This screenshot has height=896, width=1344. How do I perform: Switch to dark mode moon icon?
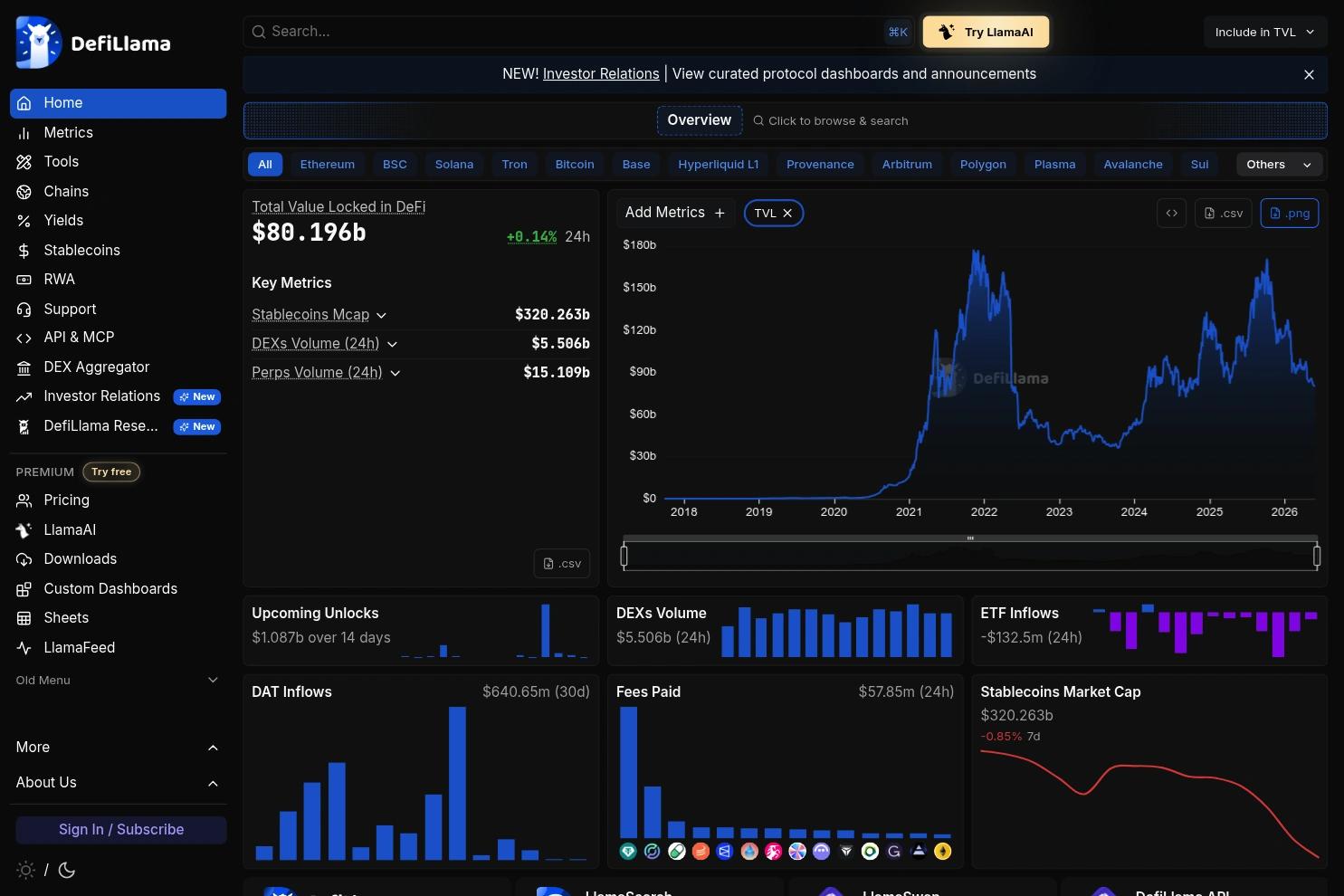(x=67, y=870)
